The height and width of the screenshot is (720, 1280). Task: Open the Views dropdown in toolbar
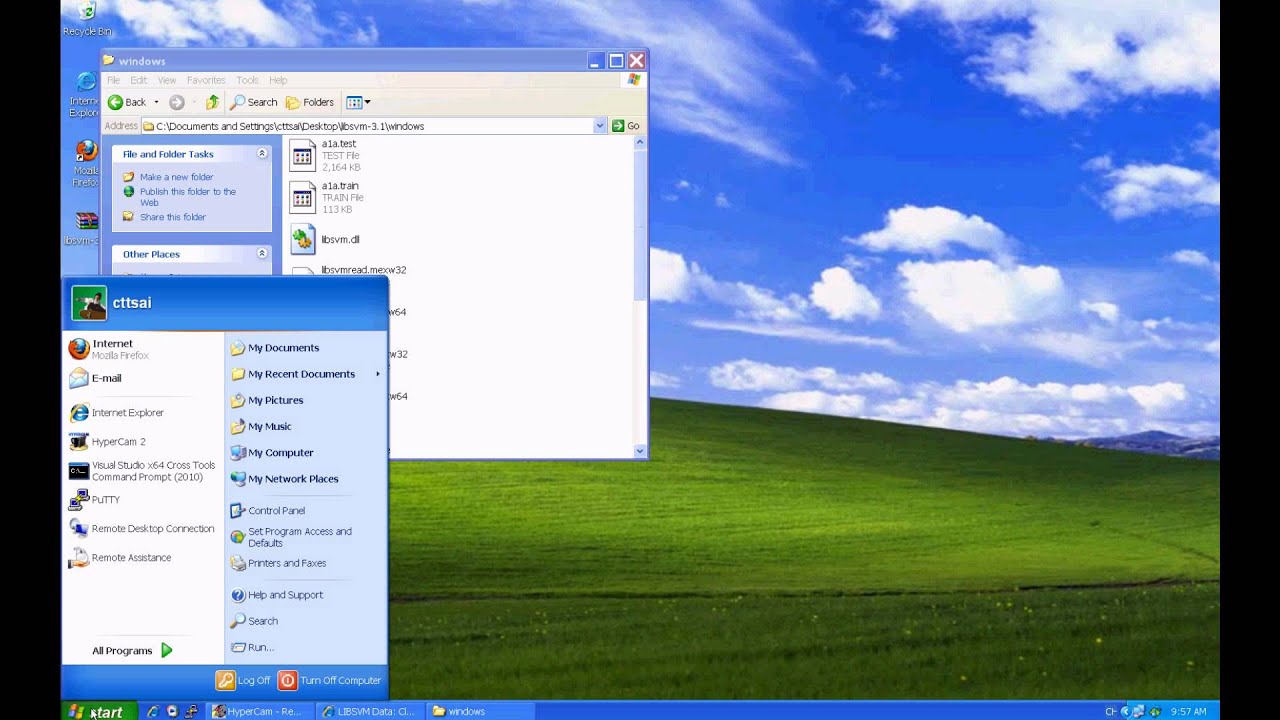358,102
